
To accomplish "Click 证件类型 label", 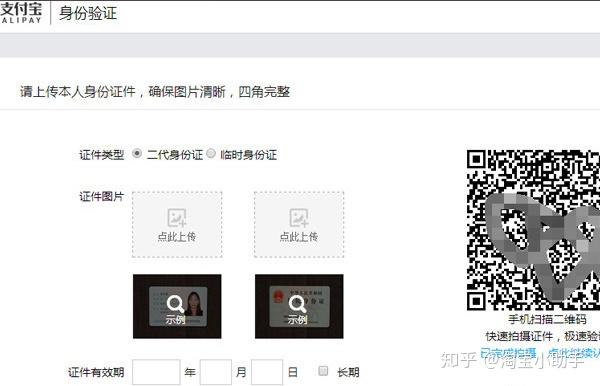I will 101,155.
